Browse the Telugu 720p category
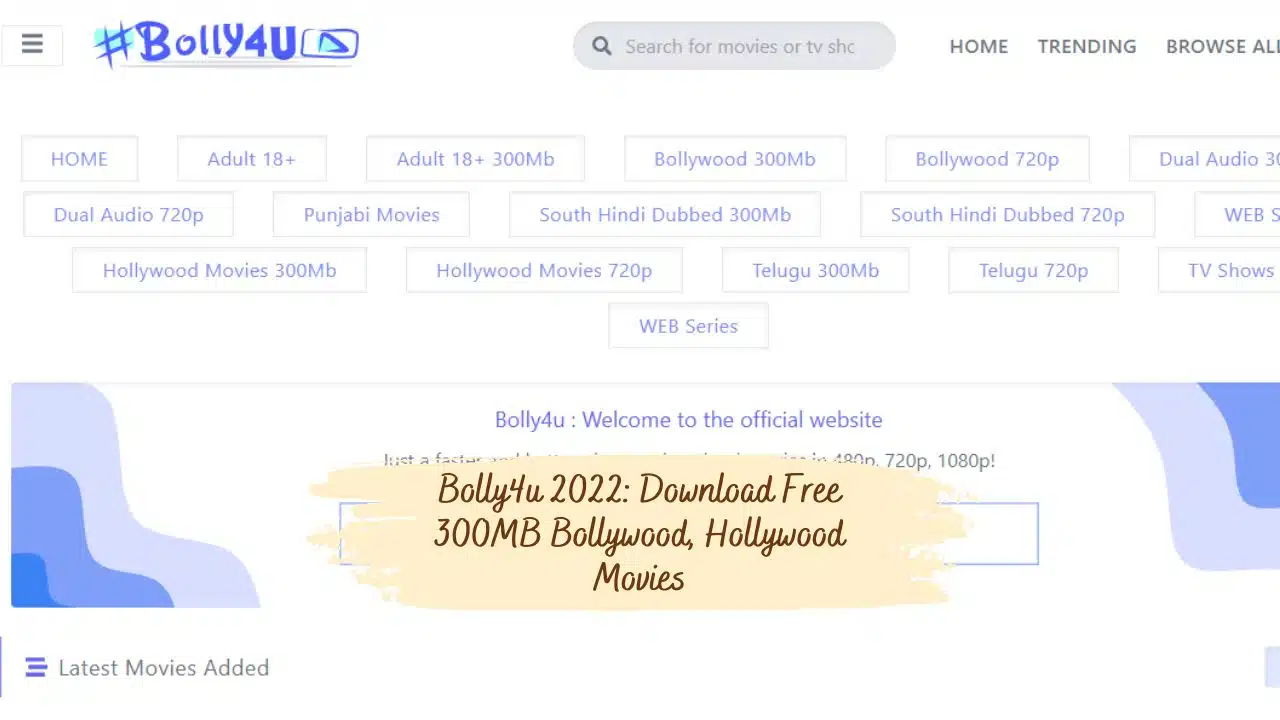The width and height of the screenshot is (1280, 720). [1033, 270]
